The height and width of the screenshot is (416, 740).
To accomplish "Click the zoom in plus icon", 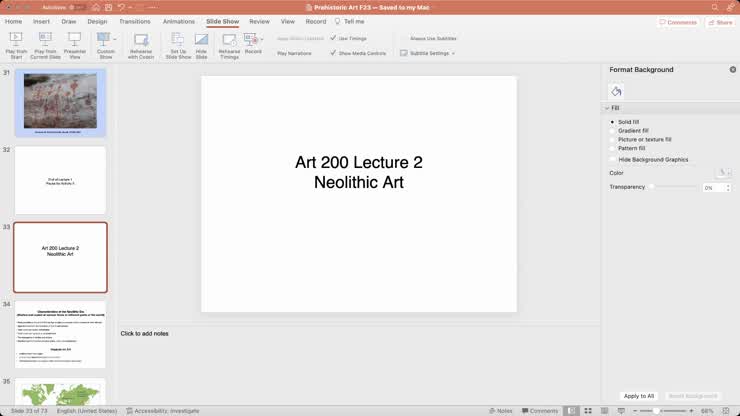I will [691, 411].
